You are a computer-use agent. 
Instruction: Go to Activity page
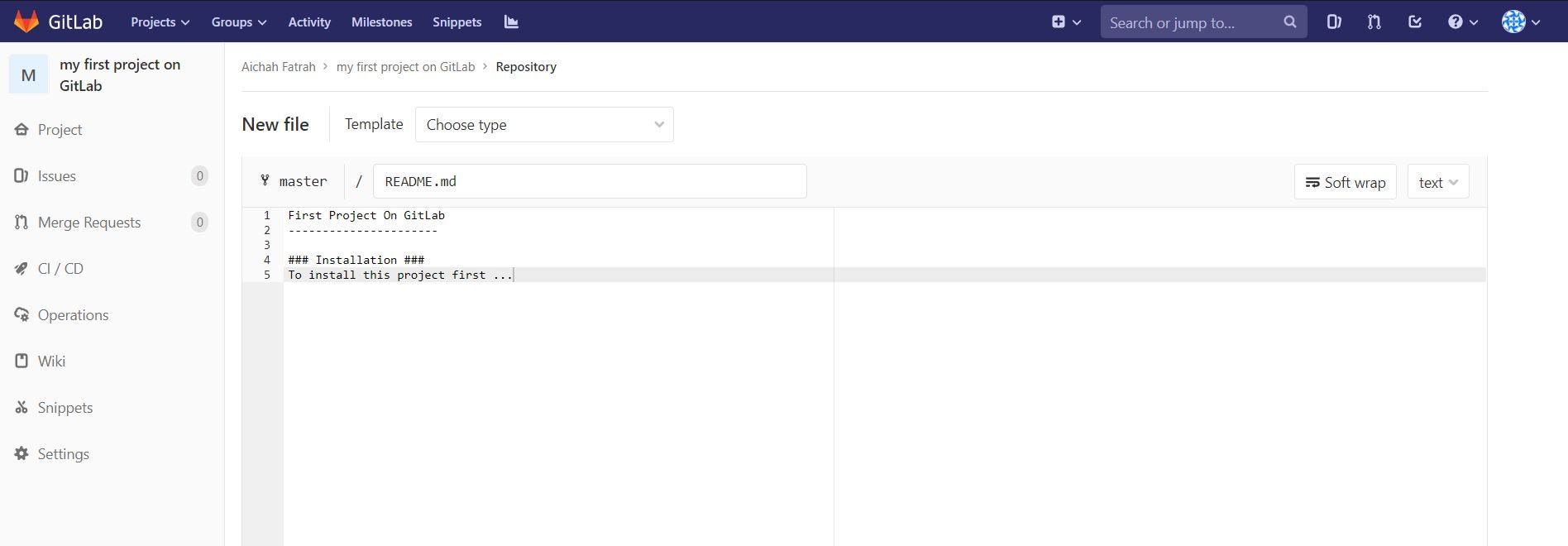coord(309,22)
